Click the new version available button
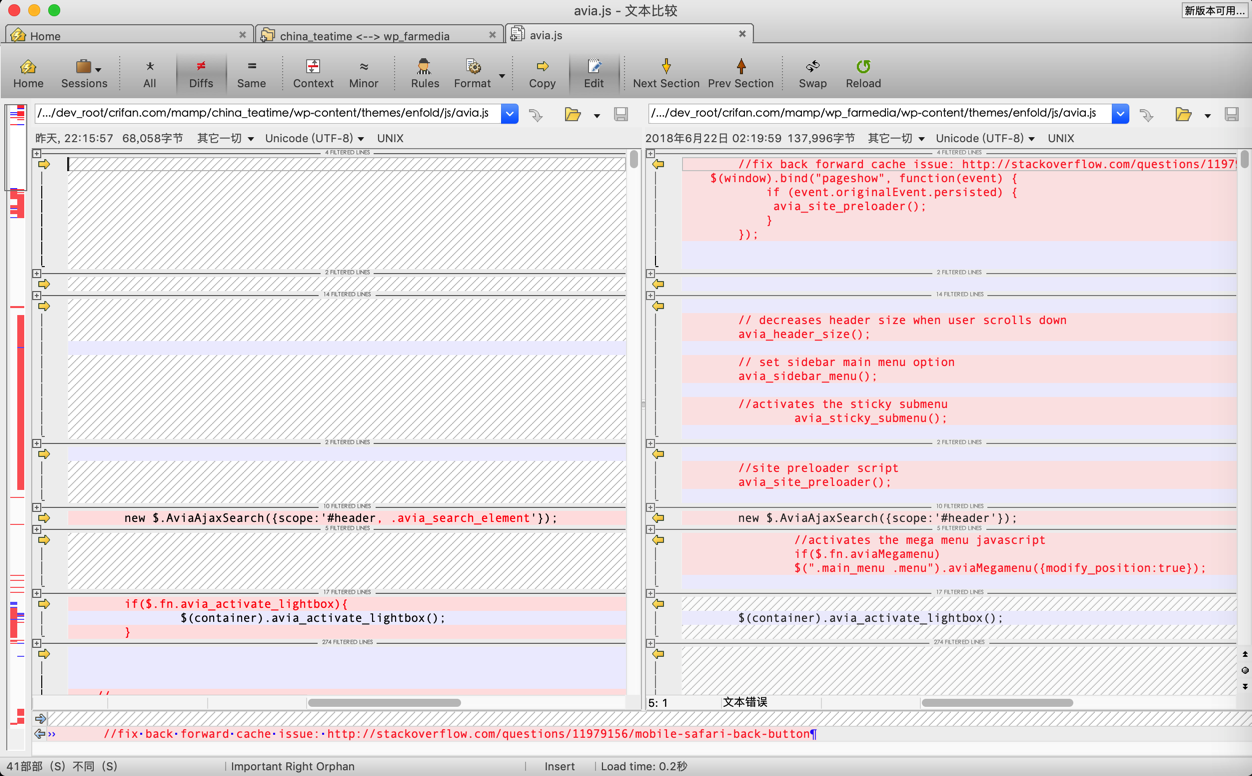1252x776 pixels. (1214, 10)
